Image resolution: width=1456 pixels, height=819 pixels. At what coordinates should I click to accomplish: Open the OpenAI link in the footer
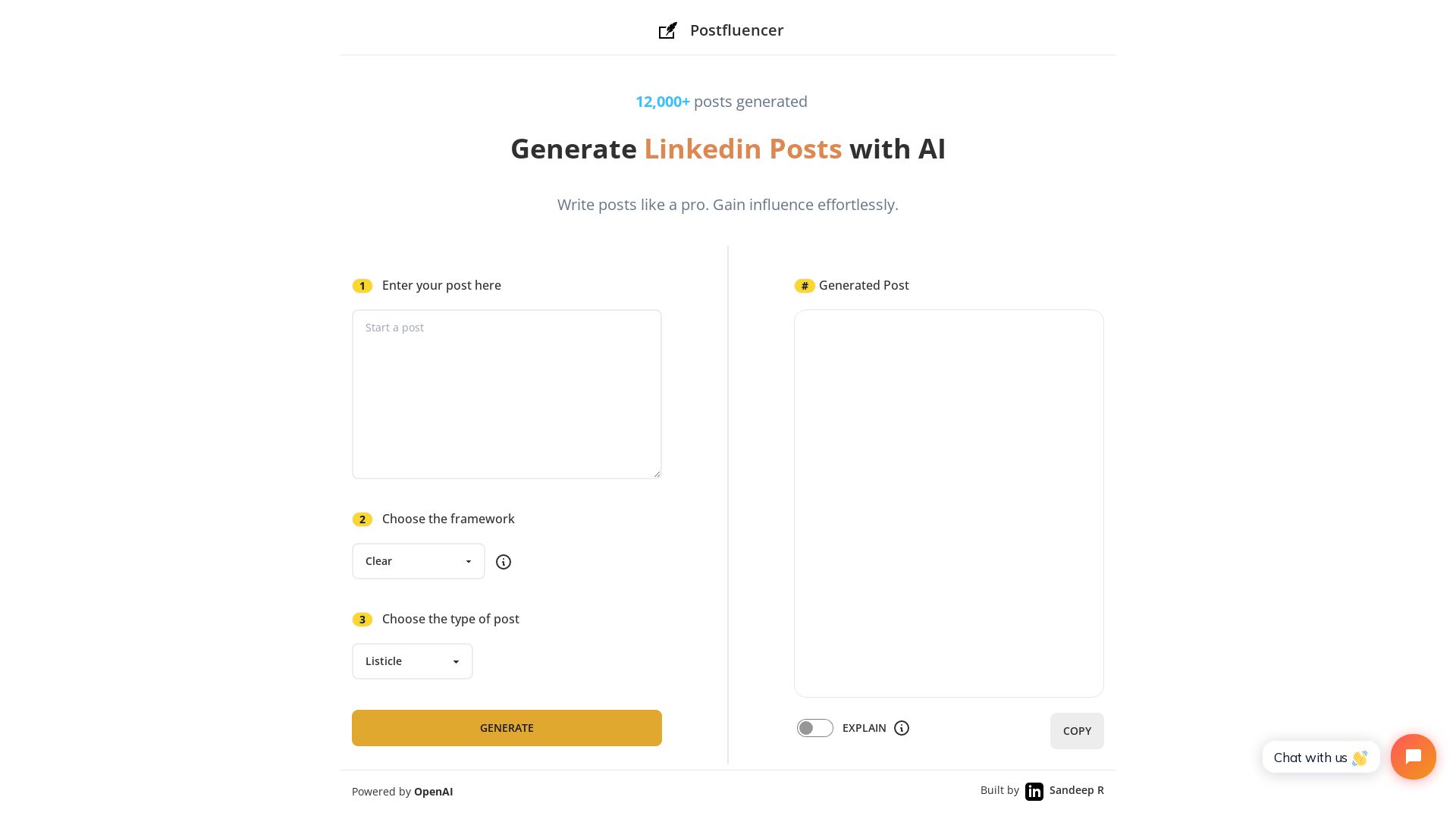click(433, 792)
